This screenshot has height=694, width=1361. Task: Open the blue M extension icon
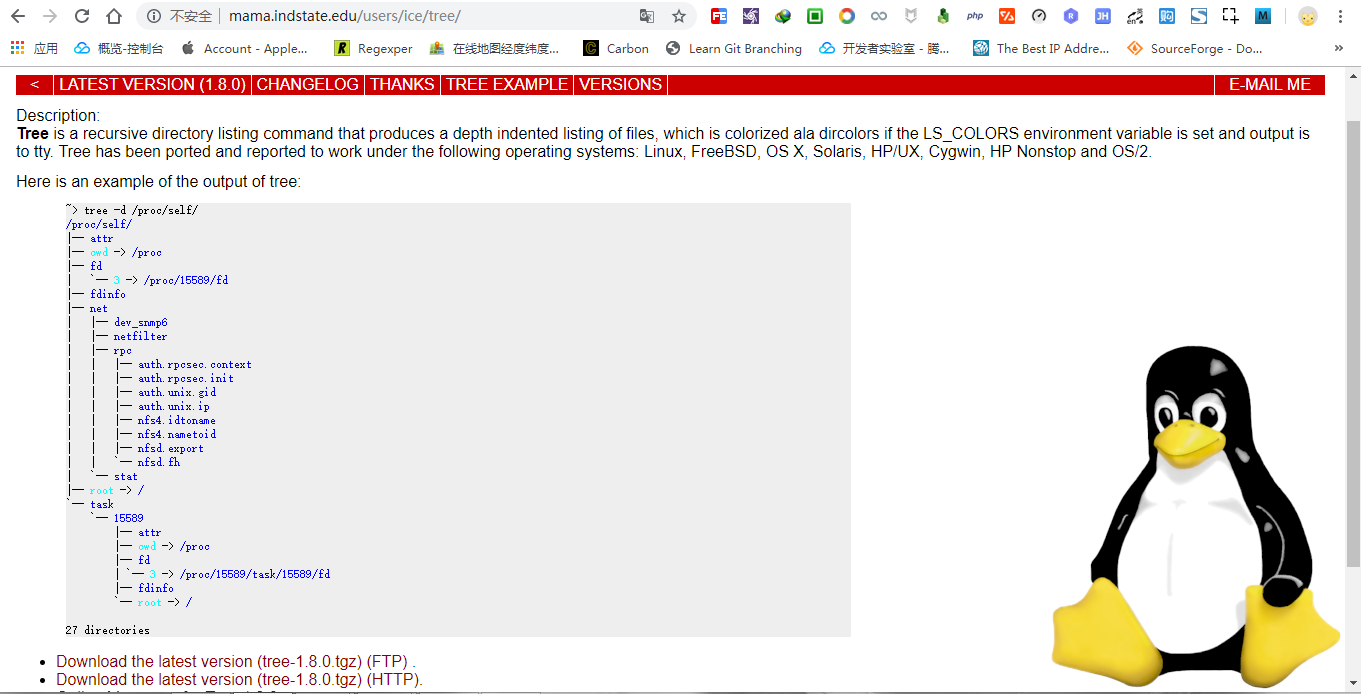[x=1263, y=16]
